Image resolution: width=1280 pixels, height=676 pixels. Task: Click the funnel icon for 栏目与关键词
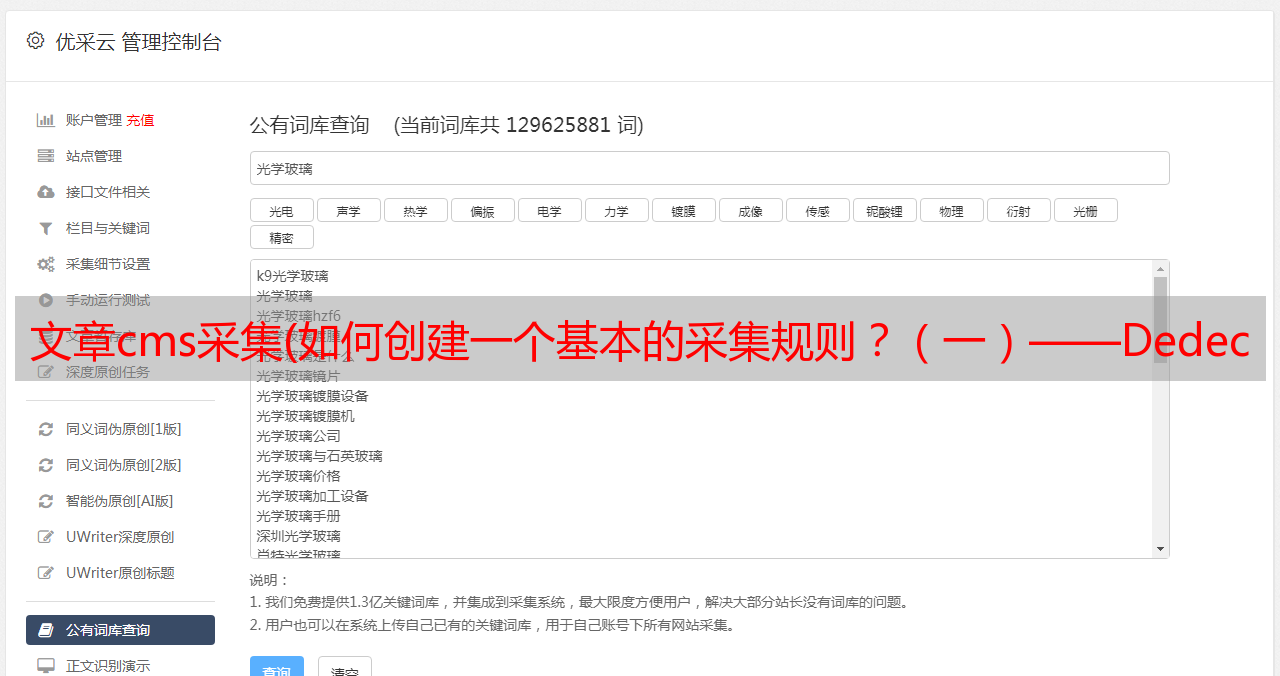pos(46,228)
